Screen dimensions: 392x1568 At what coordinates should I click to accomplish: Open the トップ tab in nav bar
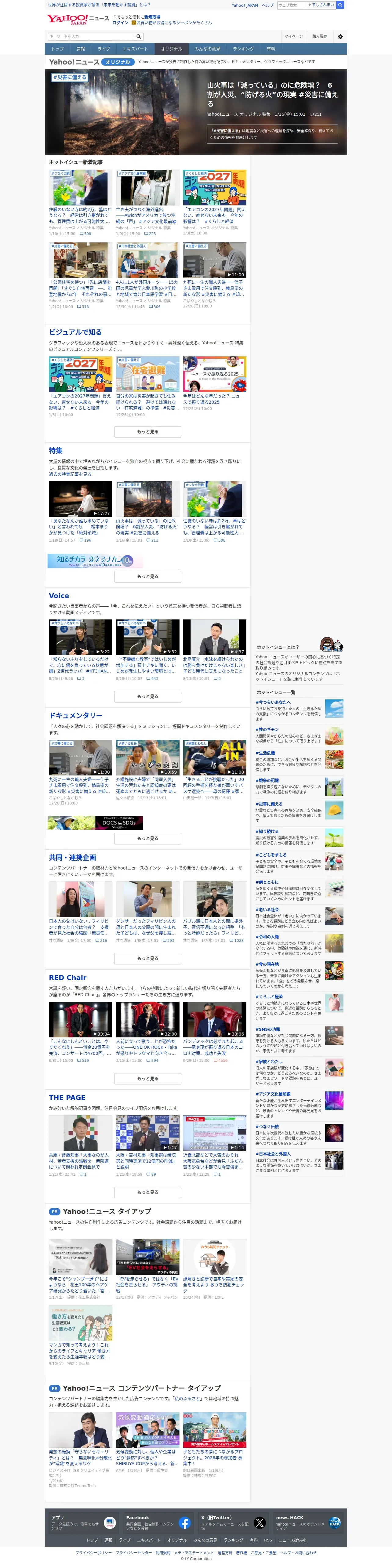[x=58, y=49]
